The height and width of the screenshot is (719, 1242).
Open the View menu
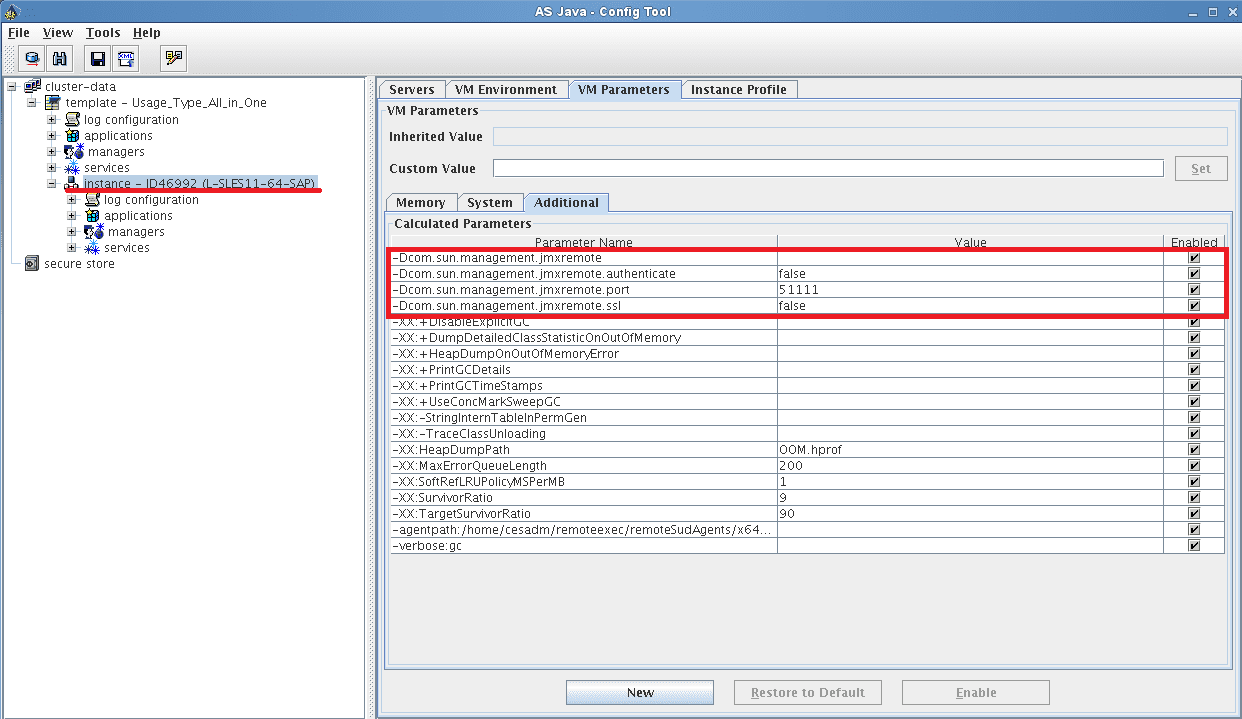[x=58, y=33]
